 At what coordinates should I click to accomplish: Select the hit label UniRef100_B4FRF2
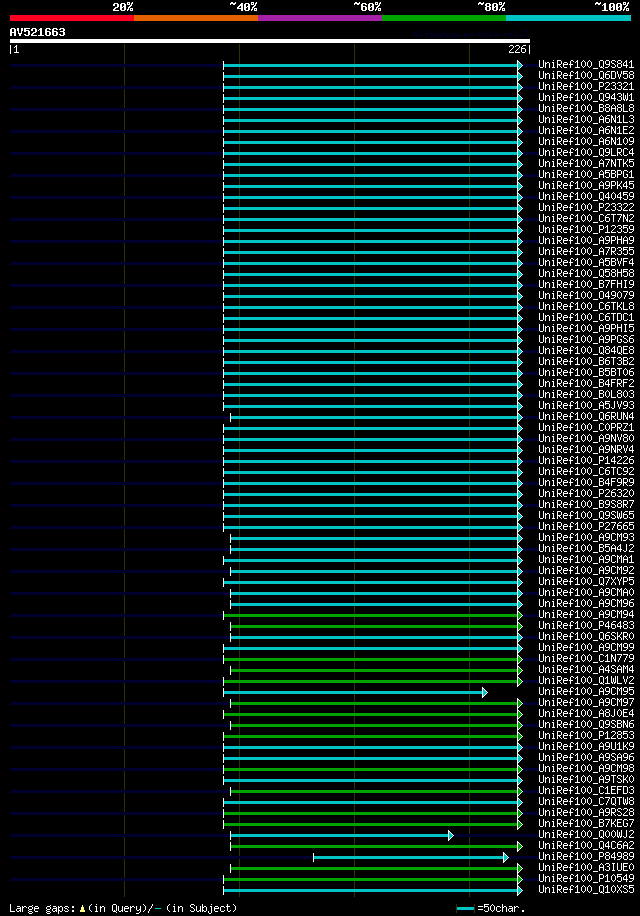[x=586, y=383]
